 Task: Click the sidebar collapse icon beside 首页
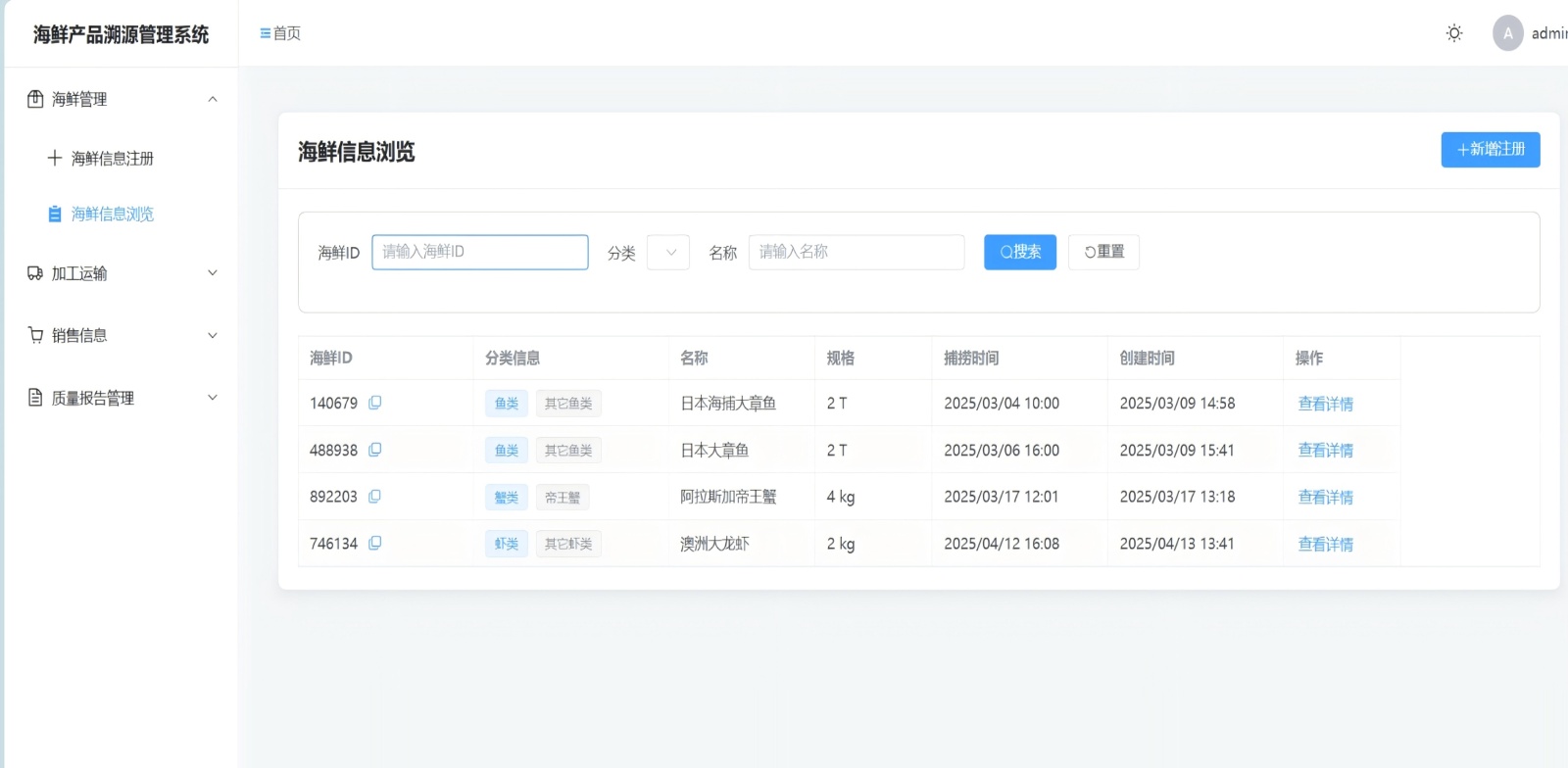coord(265,33)
